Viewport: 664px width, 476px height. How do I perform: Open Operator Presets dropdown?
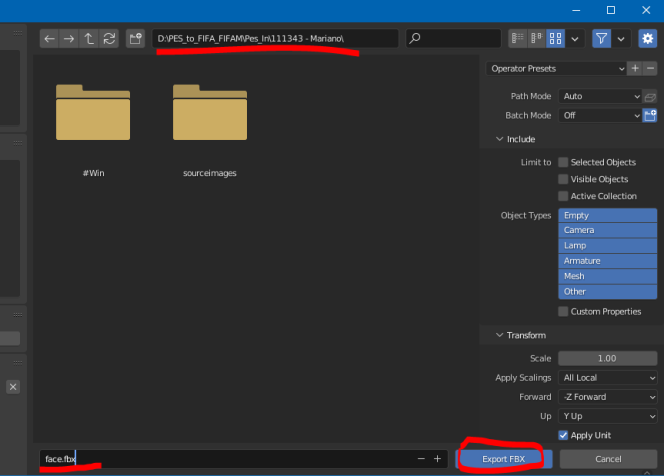(556, 69)
